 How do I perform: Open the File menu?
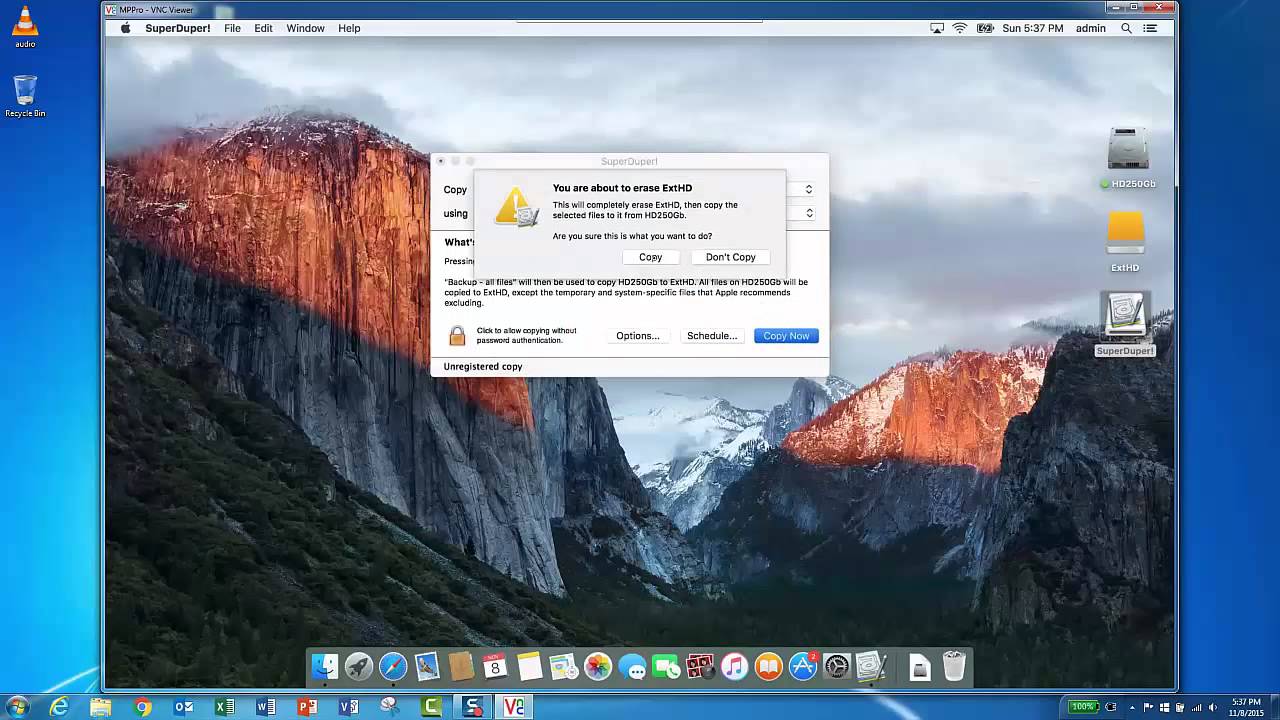pyautogui.click(x=232, y=28)
